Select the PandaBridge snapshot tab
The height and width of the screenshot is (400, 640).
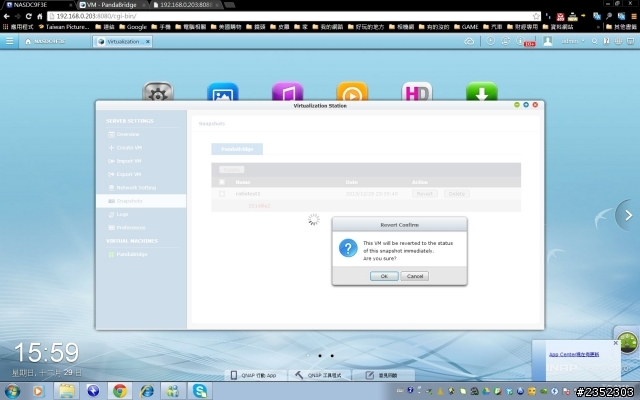236,148
